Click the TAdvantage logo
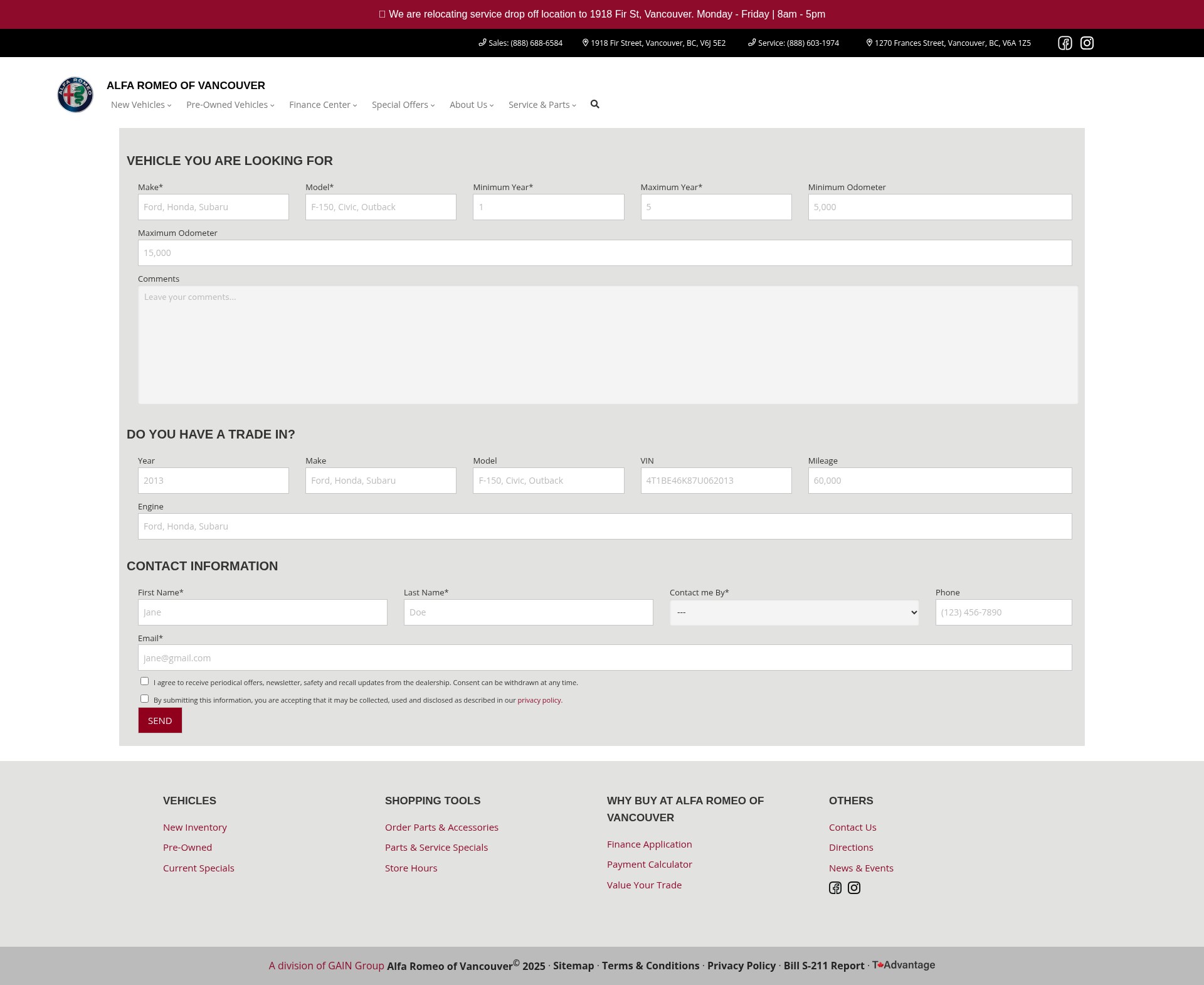The width and height of the screenshot is (1204, 985). (x=904, y=965)
